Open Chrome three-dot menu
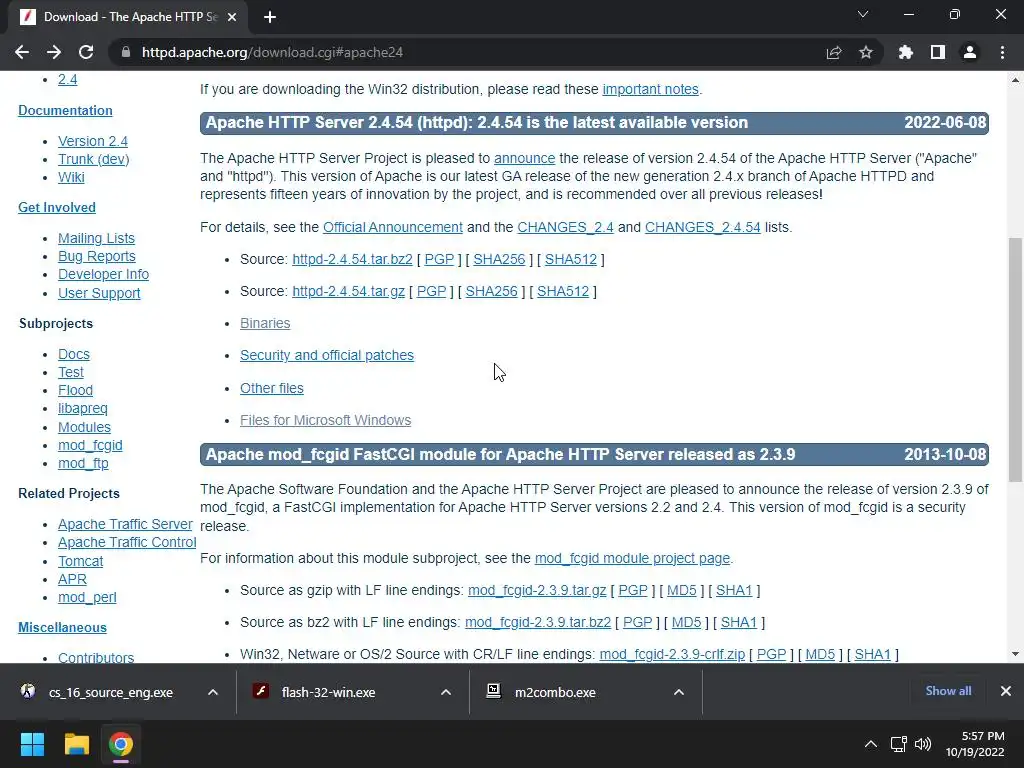Image resolution: width=1024 pixels, height=768 pixels. (1002, 52)
